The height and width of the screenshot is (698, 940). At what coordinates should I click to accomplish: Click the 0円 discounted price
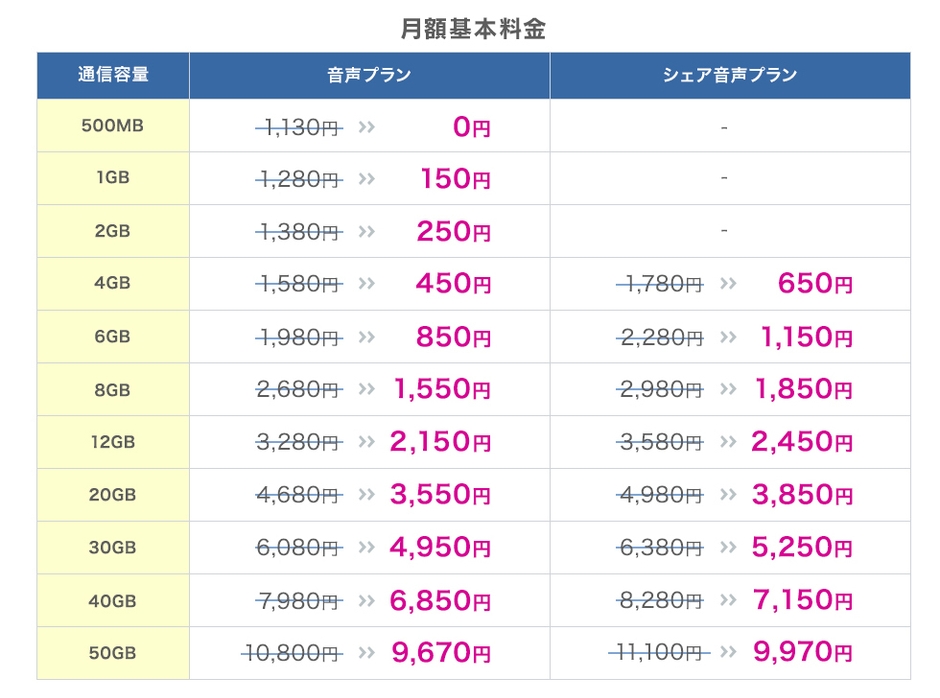coord(471,127)
